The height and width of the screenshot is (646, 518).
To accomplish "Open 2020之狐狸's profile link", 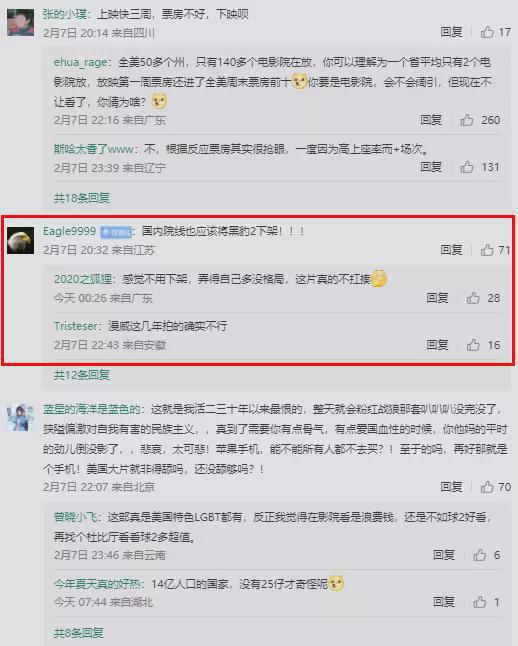I will click(x=83, y=279).
